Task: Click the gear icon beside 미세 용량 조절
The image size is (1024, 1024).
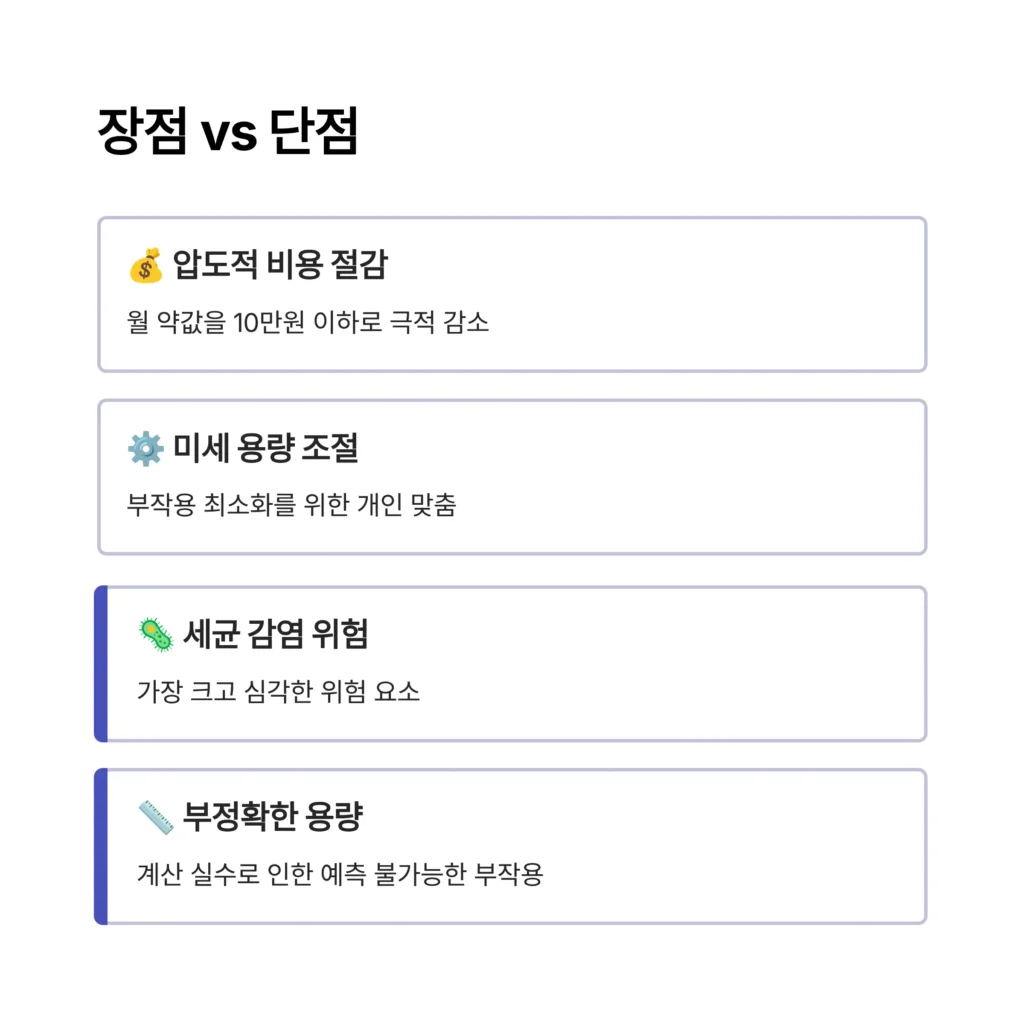Action: coord(145,449)
